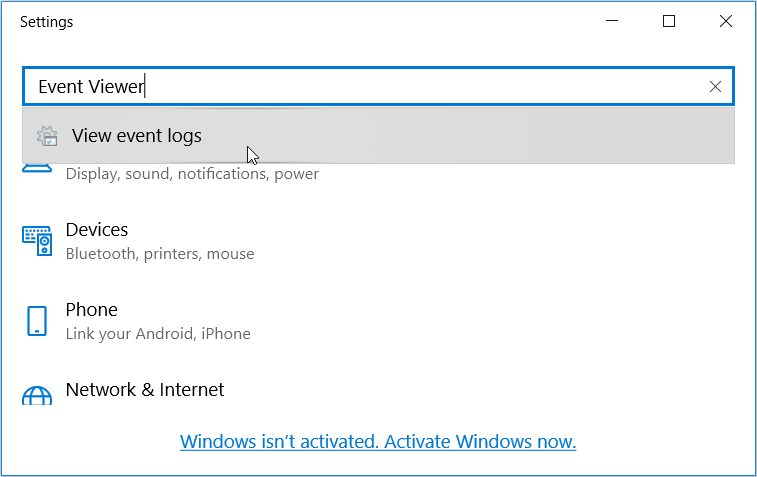
Task: Clear the search box with the X icon
Action: [x=715, y=87]
